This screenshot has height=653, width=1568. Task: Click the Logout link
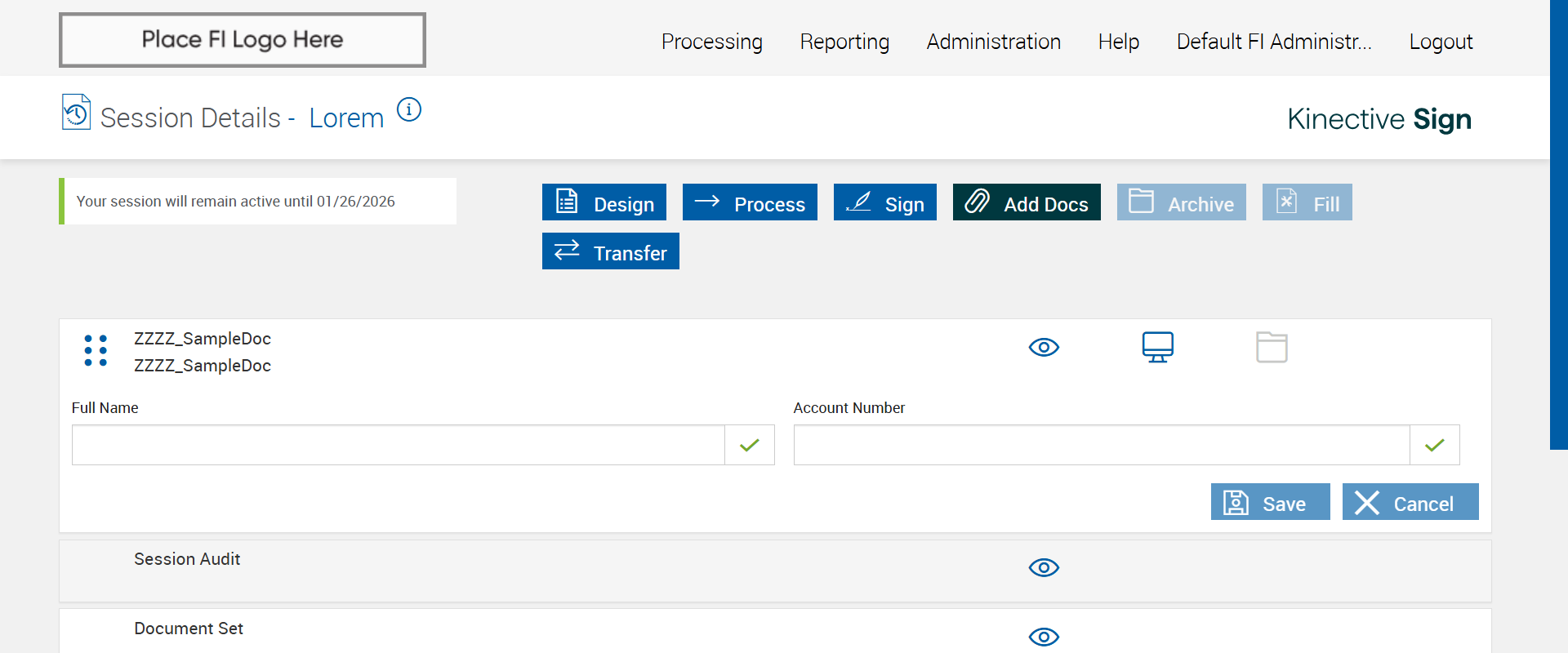tap(1441, 42)
